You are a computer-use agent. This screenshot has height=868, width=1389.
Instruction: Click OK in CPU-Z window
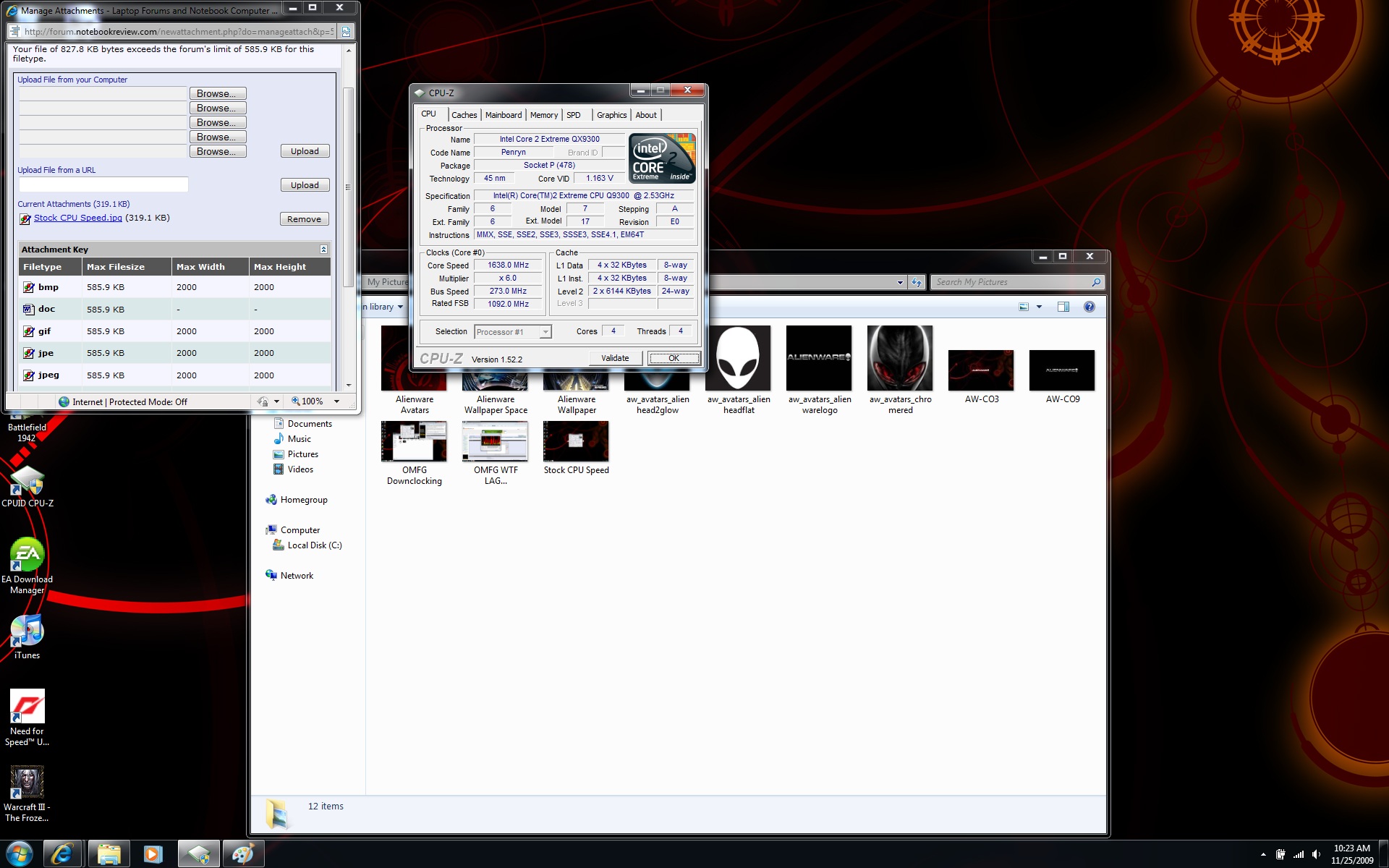[x=674, y=358]
